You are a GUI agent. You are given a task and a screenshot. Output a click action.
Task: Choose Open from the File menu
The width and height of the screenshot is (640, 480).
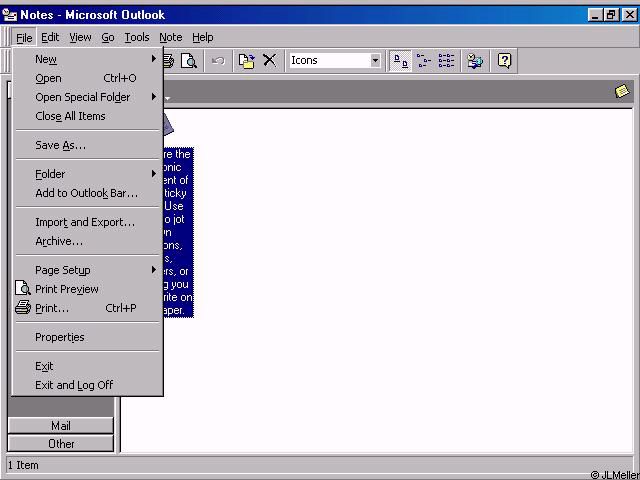[x=87, y=78]
